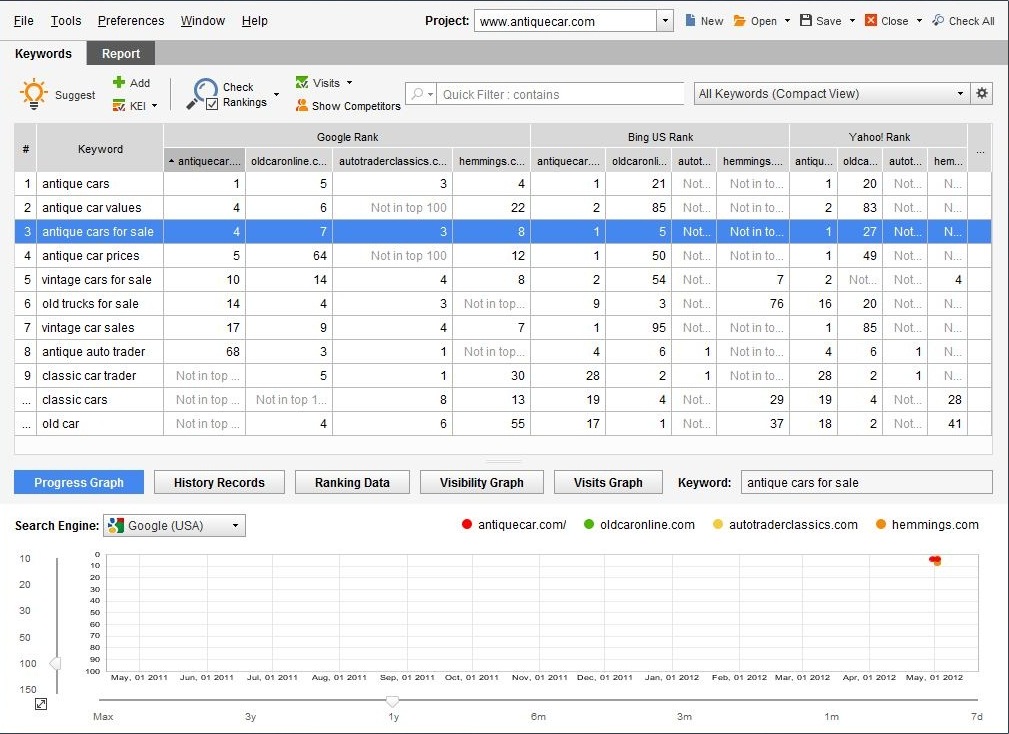Open the Window menu
This screenshot has width=1009, height=734.
203,21
